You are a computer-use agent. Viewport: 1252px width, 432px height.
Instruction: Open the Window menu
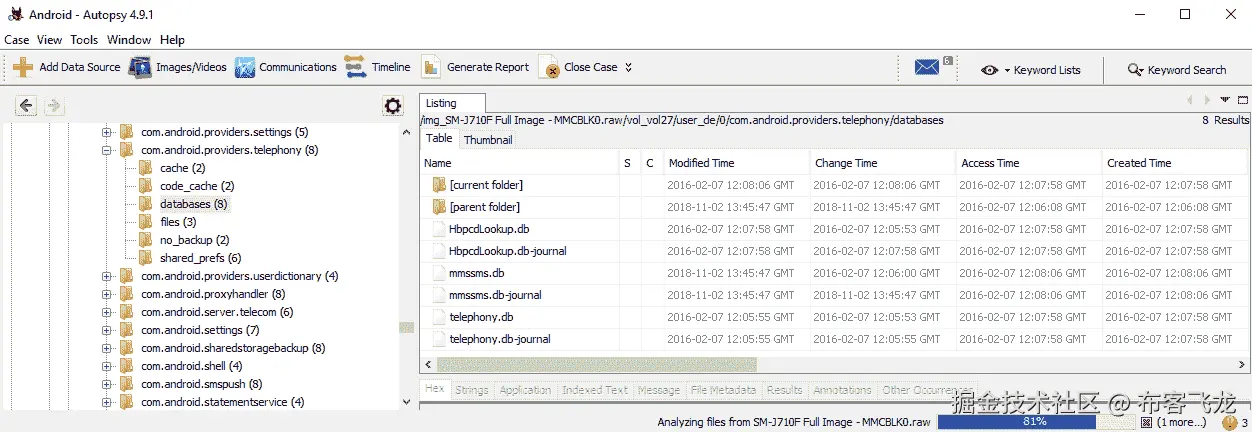129,40
